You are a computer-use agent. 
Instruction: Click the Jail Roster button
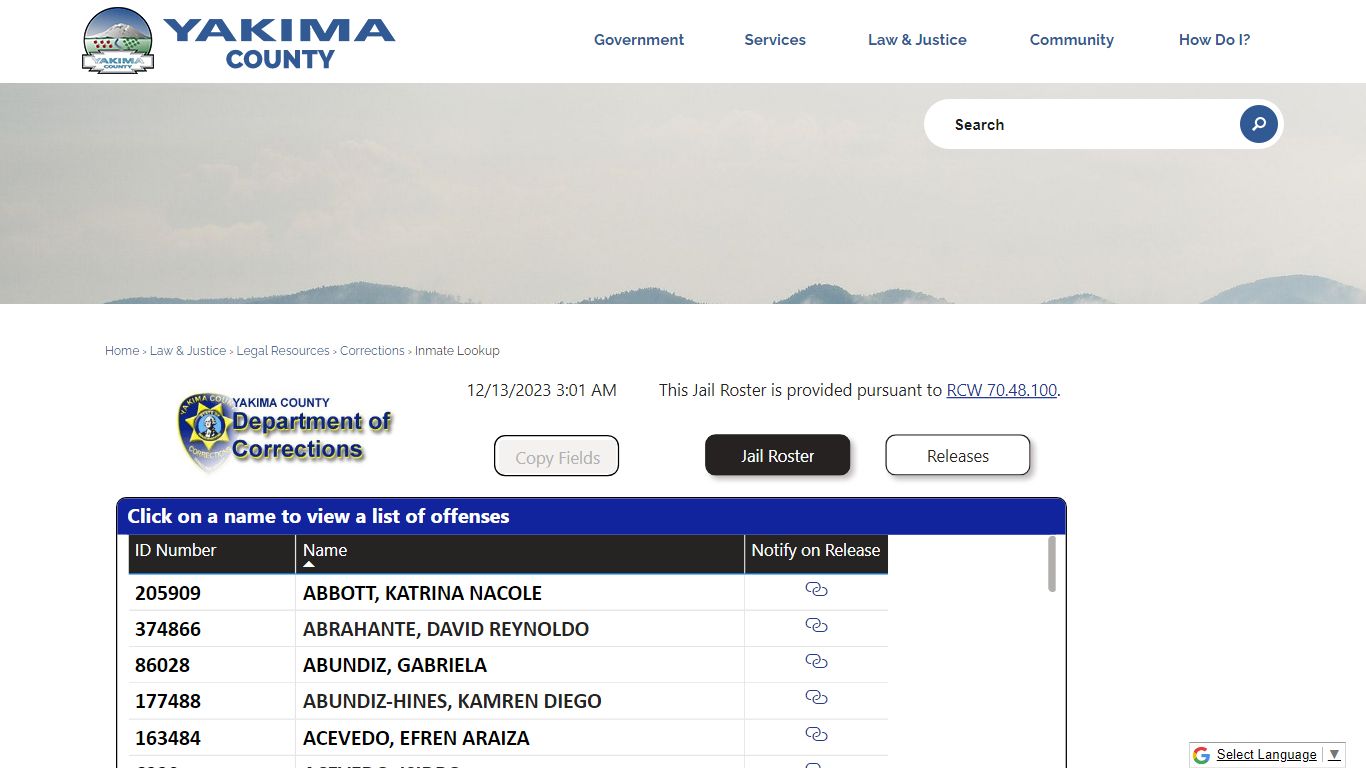click(778, 456)
